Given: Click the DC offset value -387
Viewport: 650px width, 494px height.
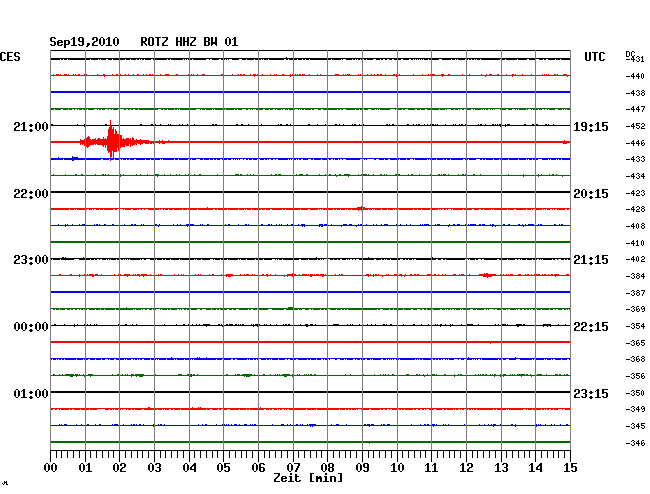Looking at the screenshot, I should [635, 293].
